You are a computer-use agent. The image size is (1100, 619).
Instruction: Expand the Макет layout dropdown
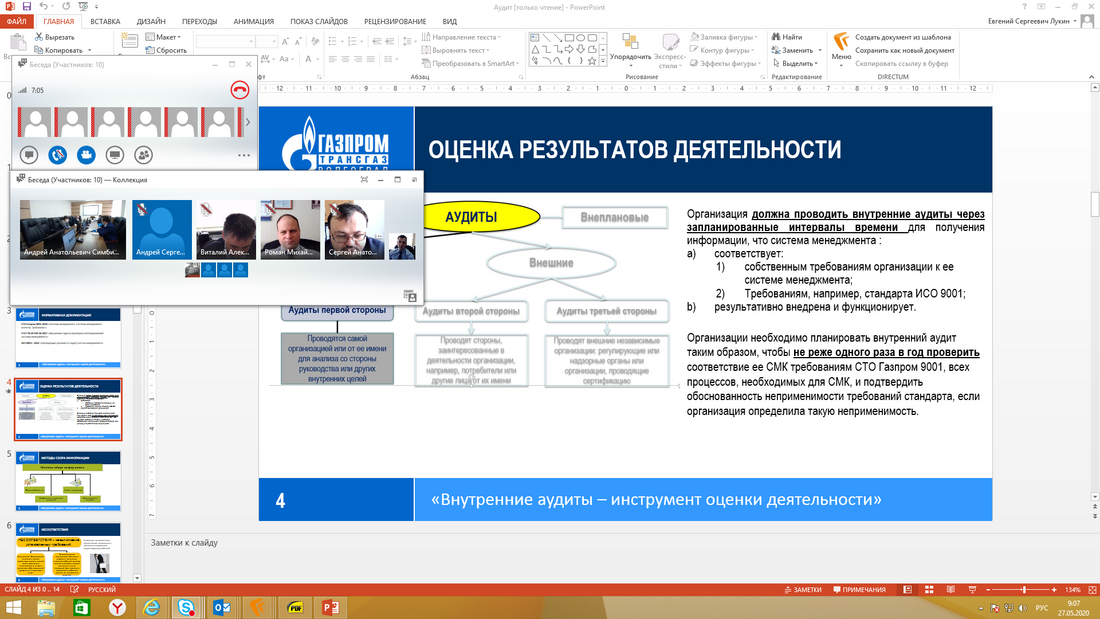coord(163,37)
